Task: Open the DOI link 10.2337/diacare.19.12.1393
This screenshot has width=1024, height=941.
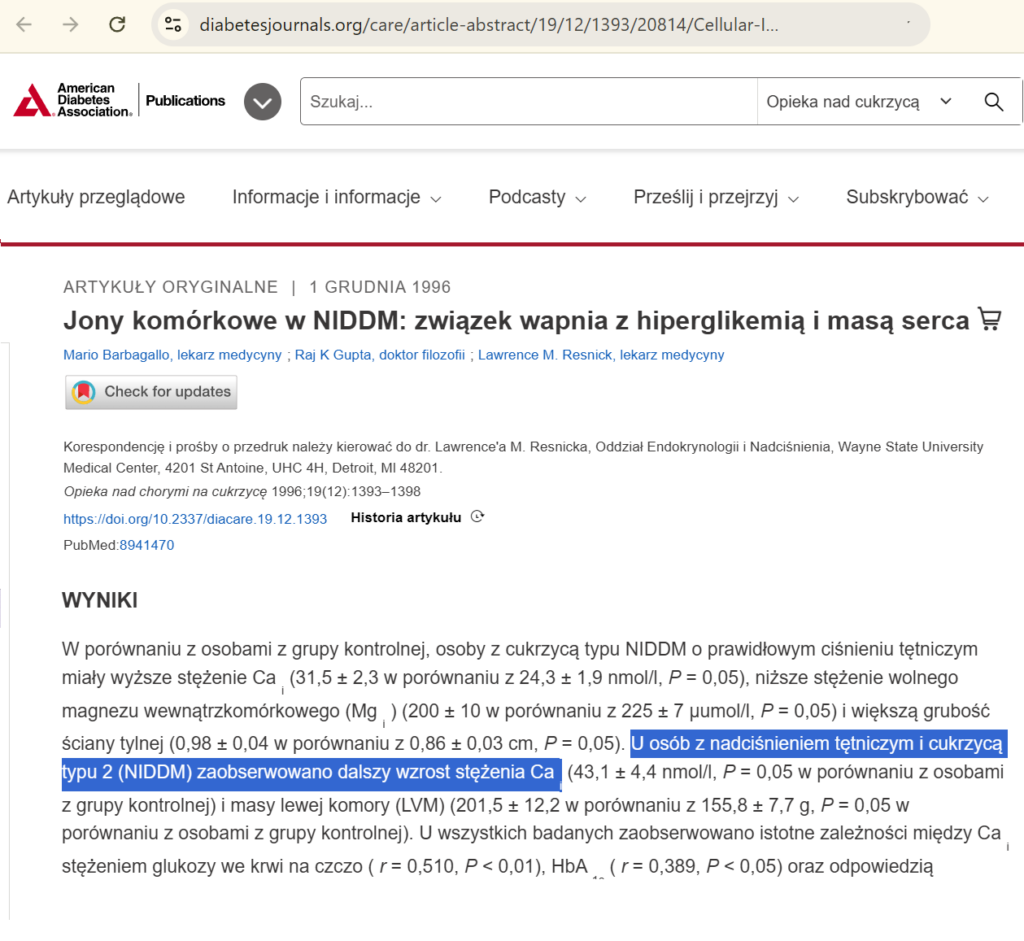Action: pyautogui.click(x=195, y=519)
